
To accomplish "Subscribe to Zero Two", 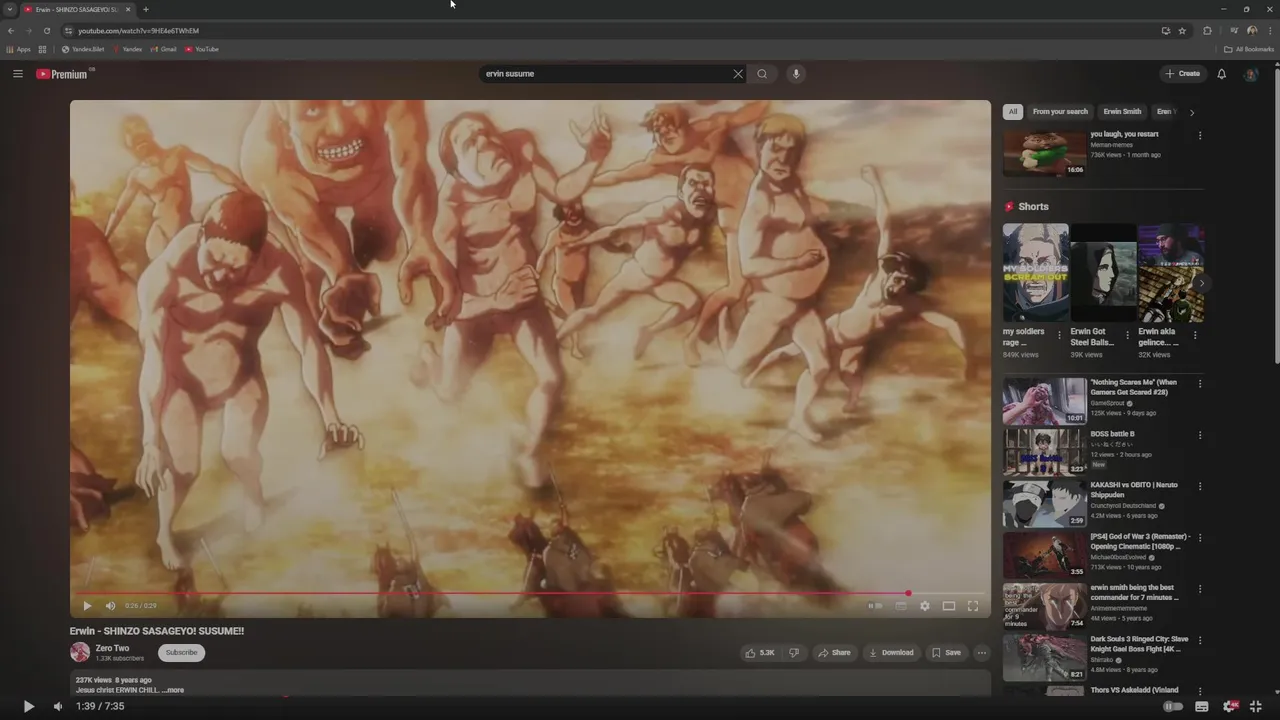I will click(x=181, y=653).
